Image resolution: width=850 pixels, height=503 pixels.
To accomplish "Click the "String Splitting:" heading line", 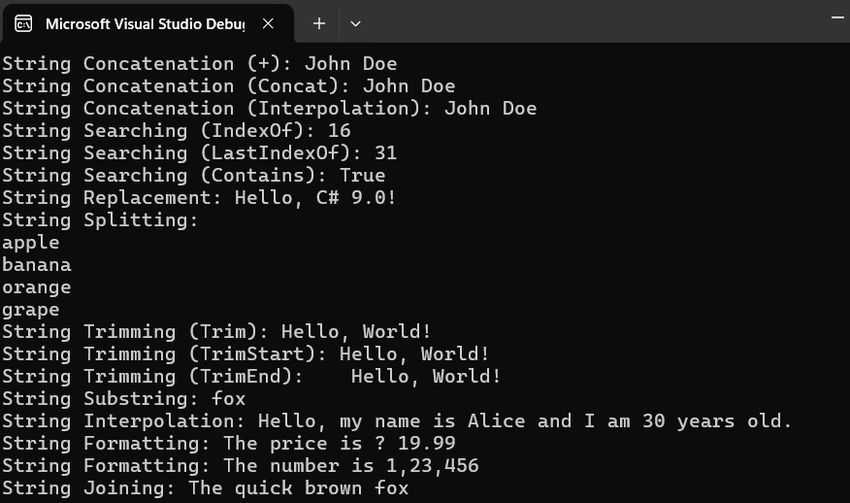I will pos(100,220).
